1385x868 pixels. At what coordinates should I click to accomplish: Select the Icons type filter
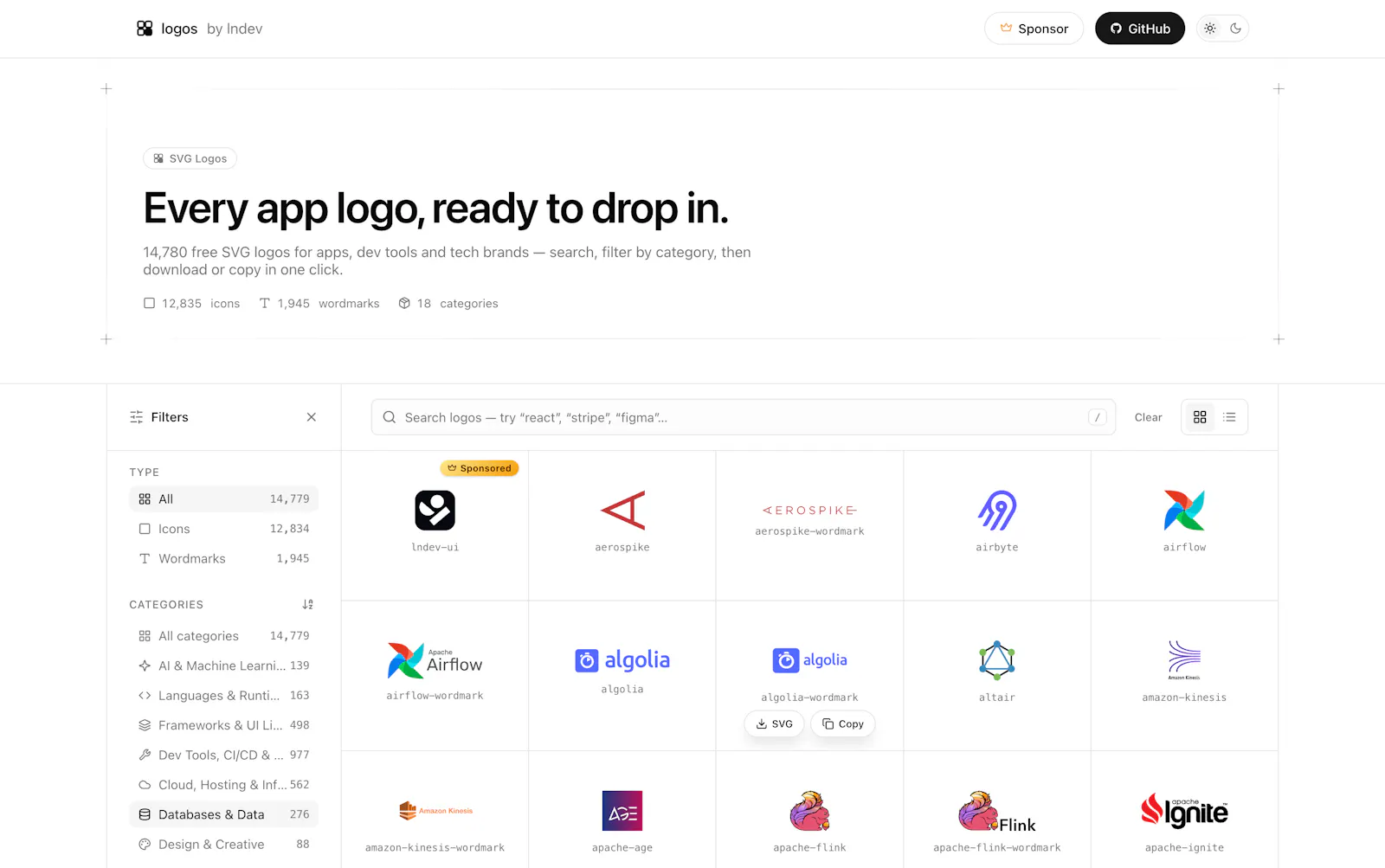click(224, 529)
